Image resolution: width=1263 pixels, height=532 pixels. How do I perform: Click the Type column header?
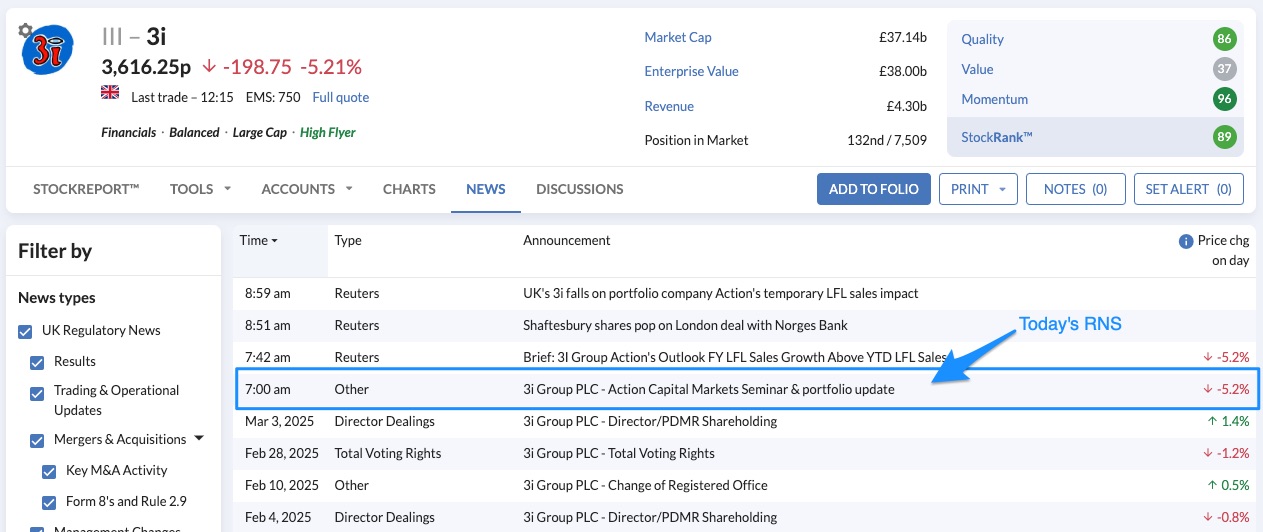coord(348,241)
